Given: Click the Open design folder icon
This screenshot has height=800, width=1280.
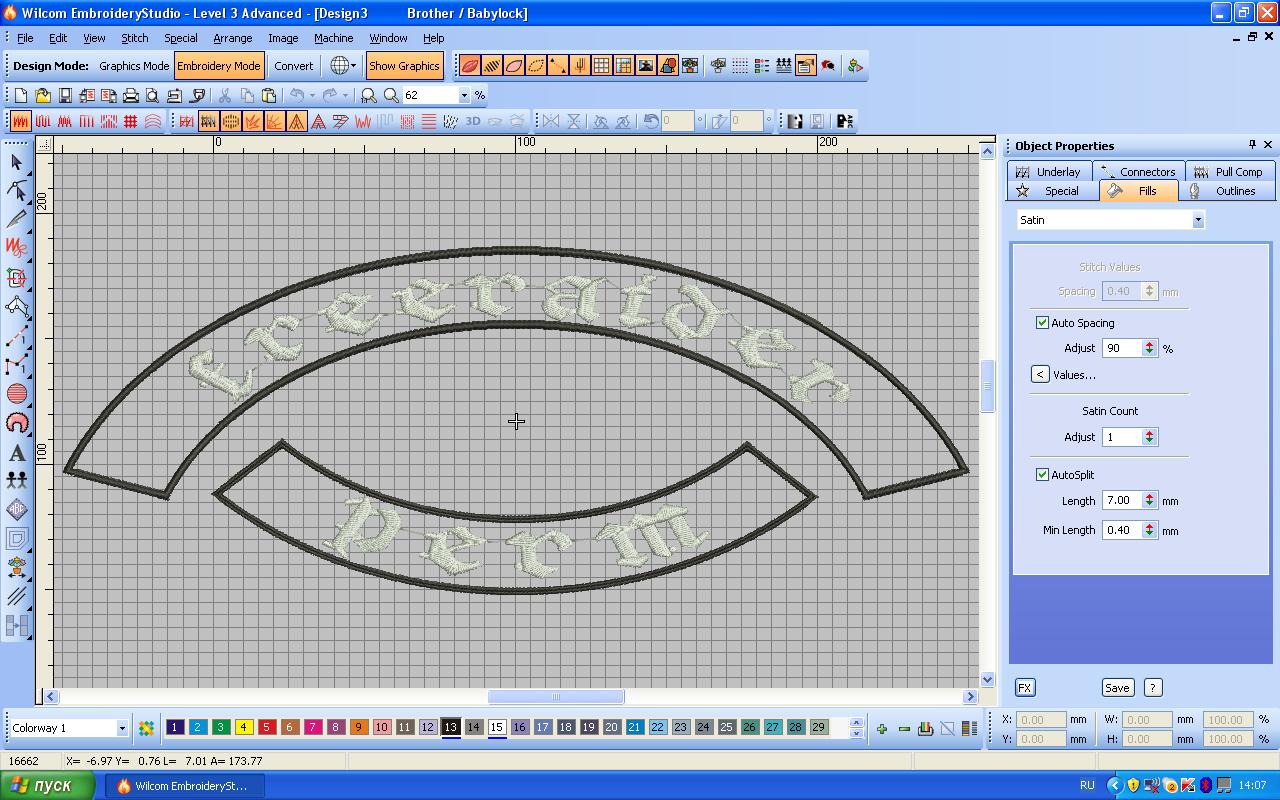Looking at the screenshot, I should click(42, 95).
